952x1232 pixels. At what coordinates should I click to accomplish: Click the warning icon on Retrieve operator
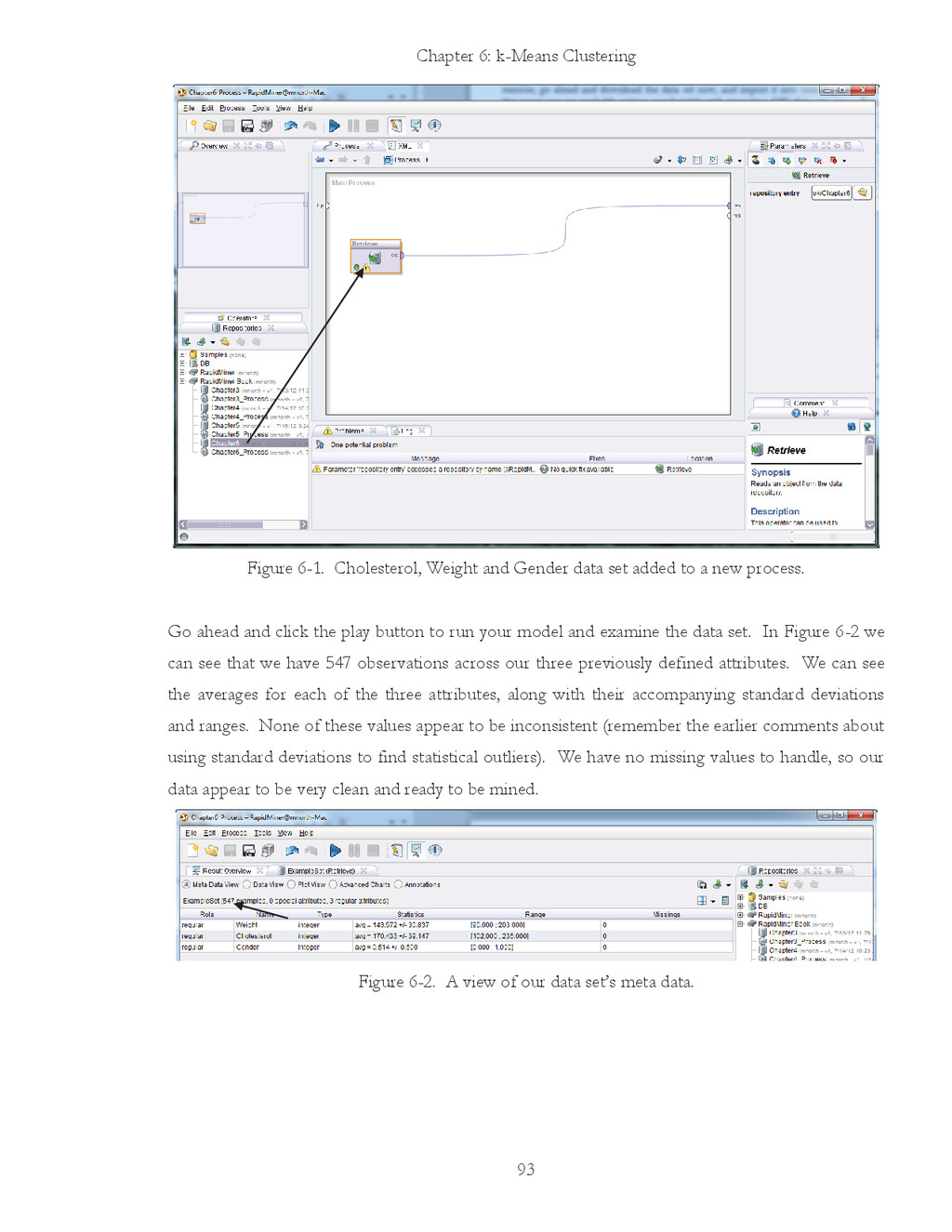[x=366, y=268]
